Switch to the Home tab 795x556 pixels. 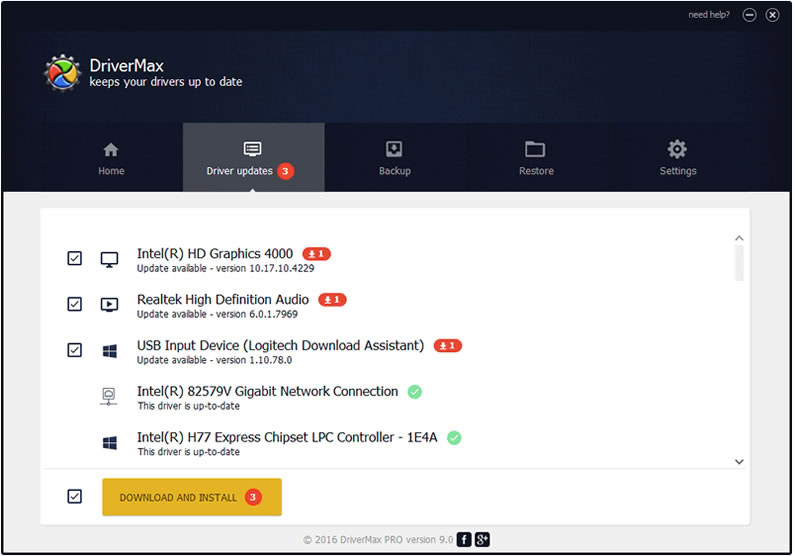(111, 158)
